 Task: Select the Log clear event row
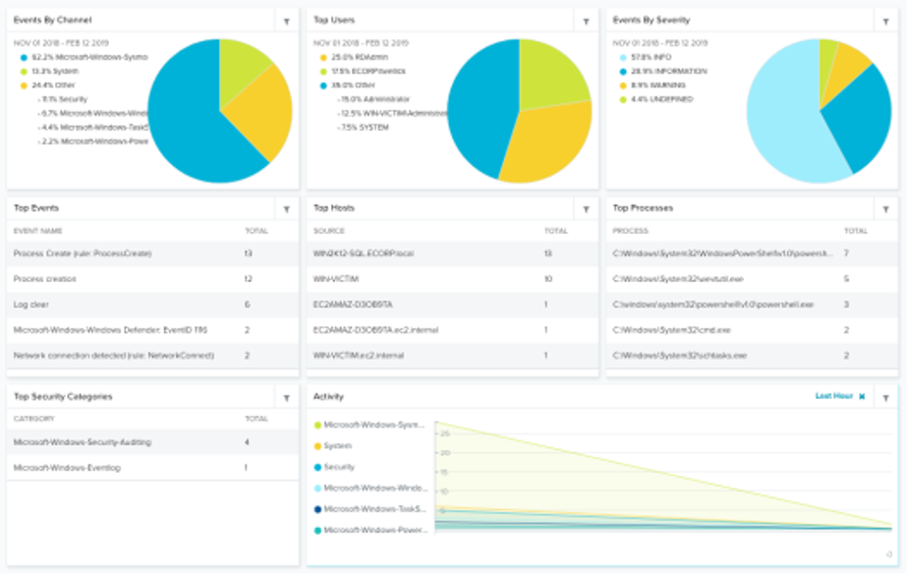tap(32, 304)
